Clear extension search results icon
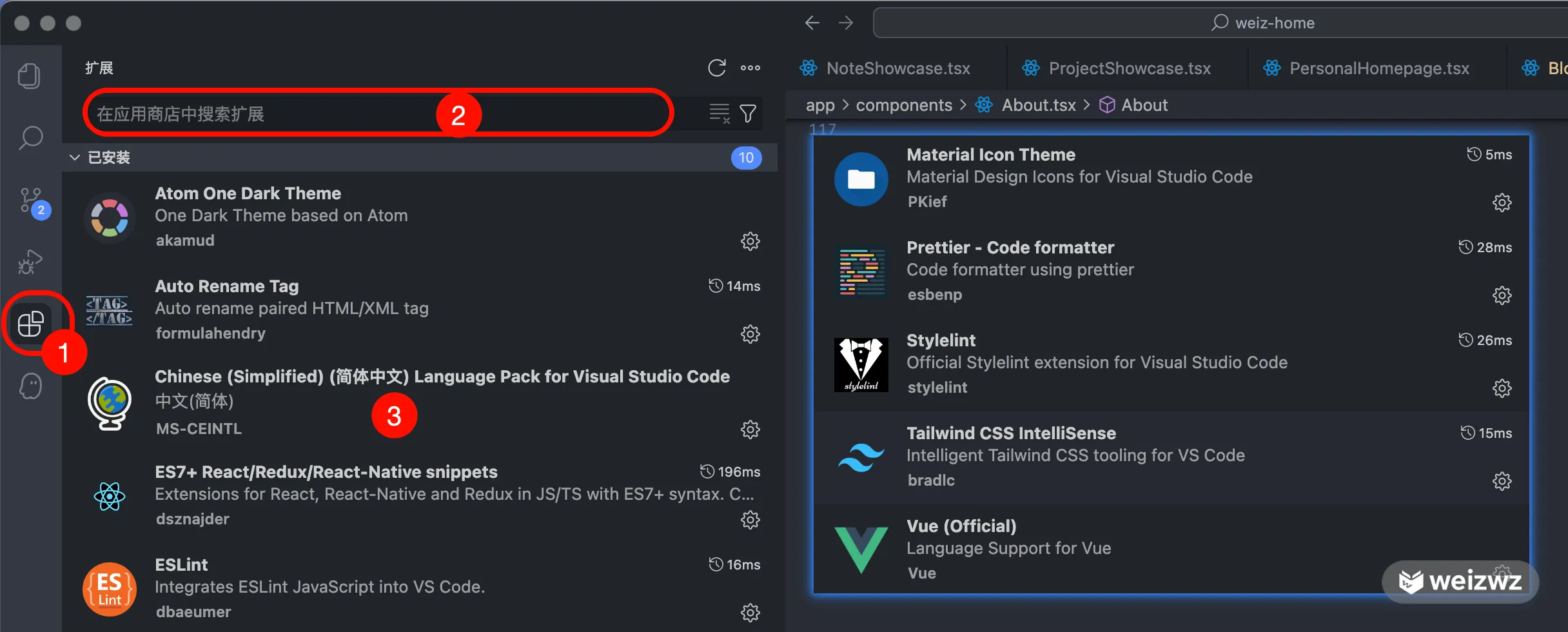Image resolution: width=1568 pixels, height=632 pixels. click(x=720, y=114)
